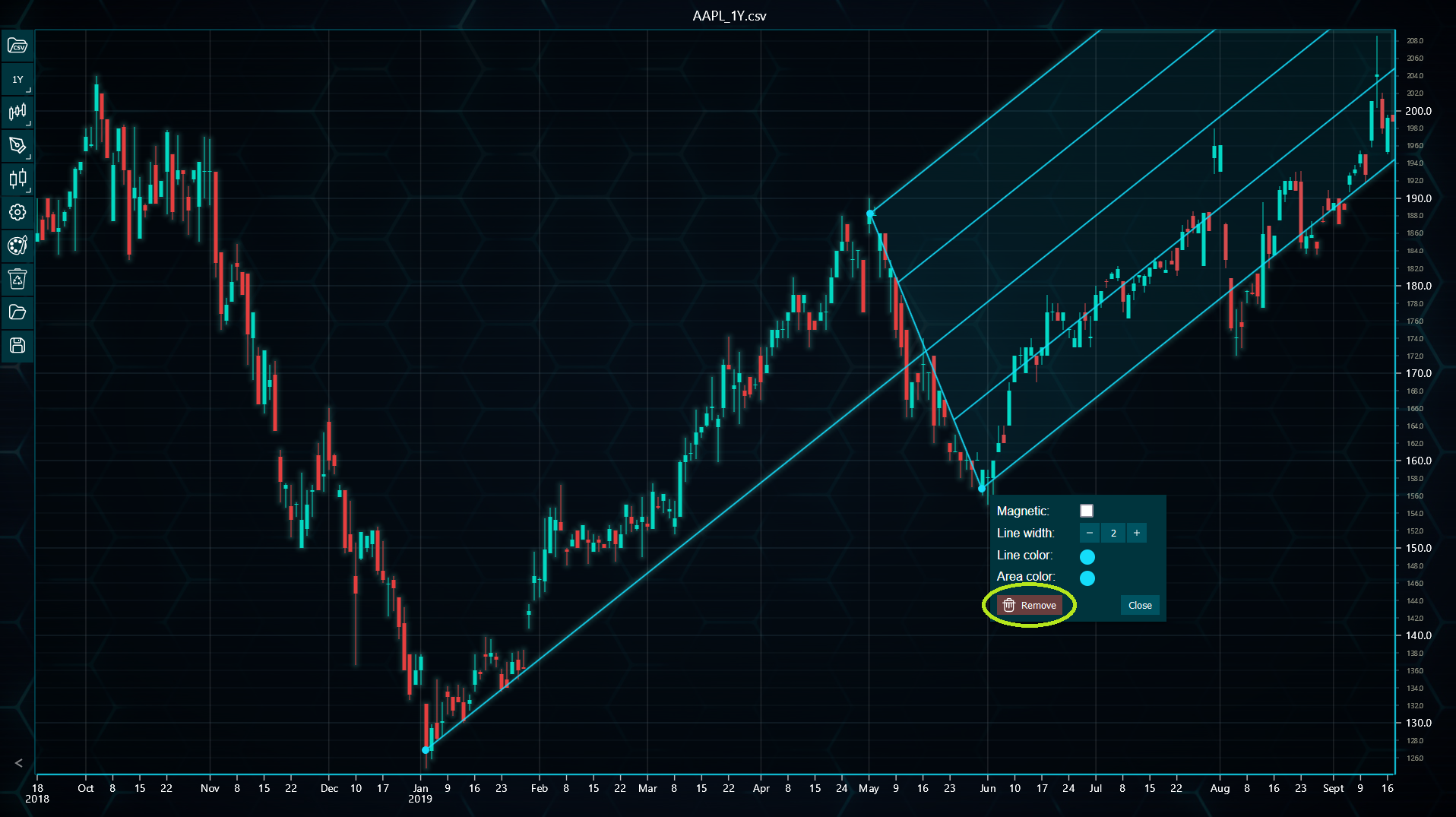Click the 130.0 price axis label
The height and width of the screenshot is (817, 1456).
(x=1418, y=723)
